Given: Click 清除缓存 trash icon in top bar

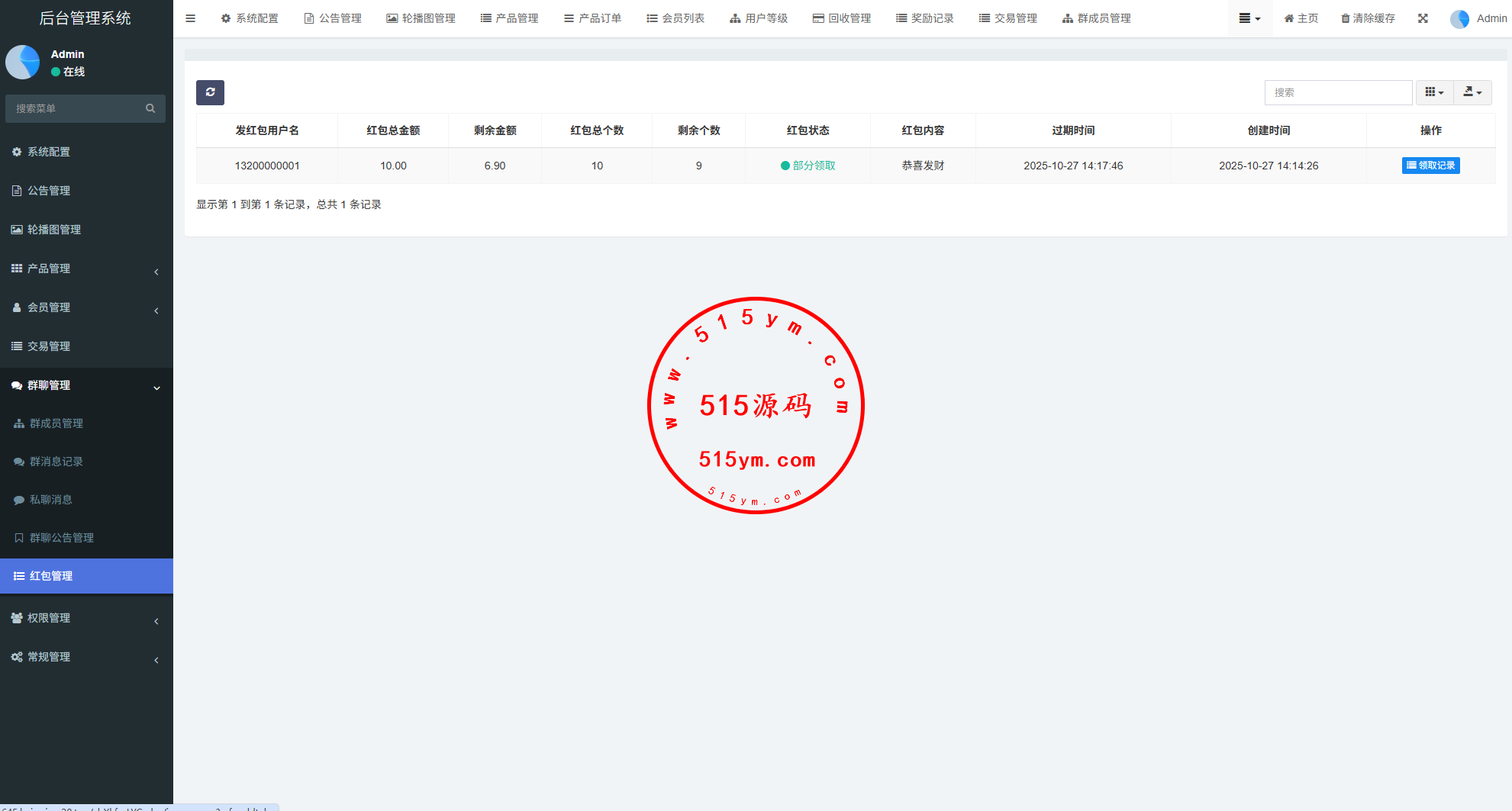Looking at the screenshot, I should [1346, 18].
